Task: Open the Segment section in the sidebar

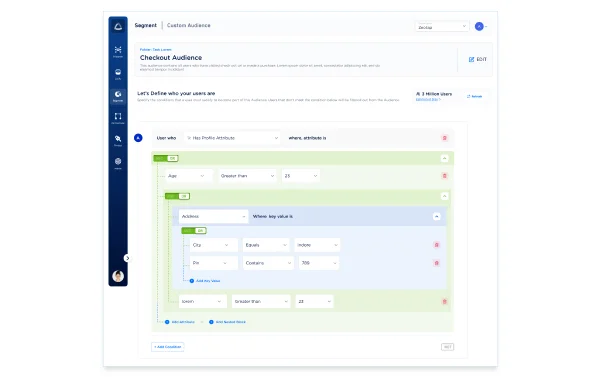Action: tap(118, 96)
